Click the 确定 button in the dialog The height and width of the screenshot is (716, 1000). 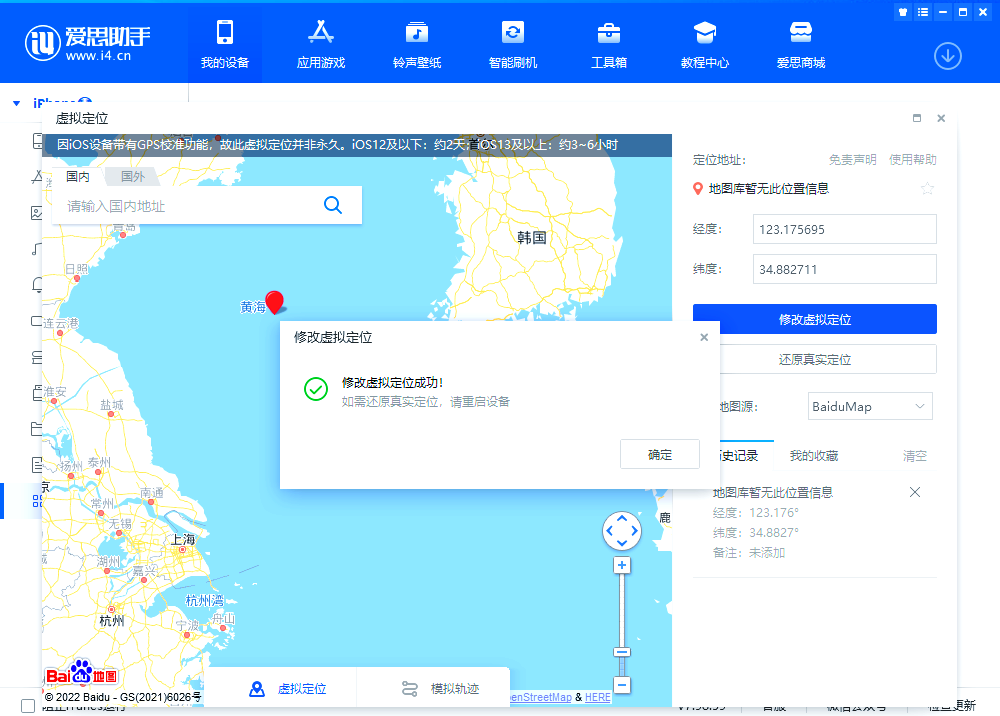pos(659,454)
